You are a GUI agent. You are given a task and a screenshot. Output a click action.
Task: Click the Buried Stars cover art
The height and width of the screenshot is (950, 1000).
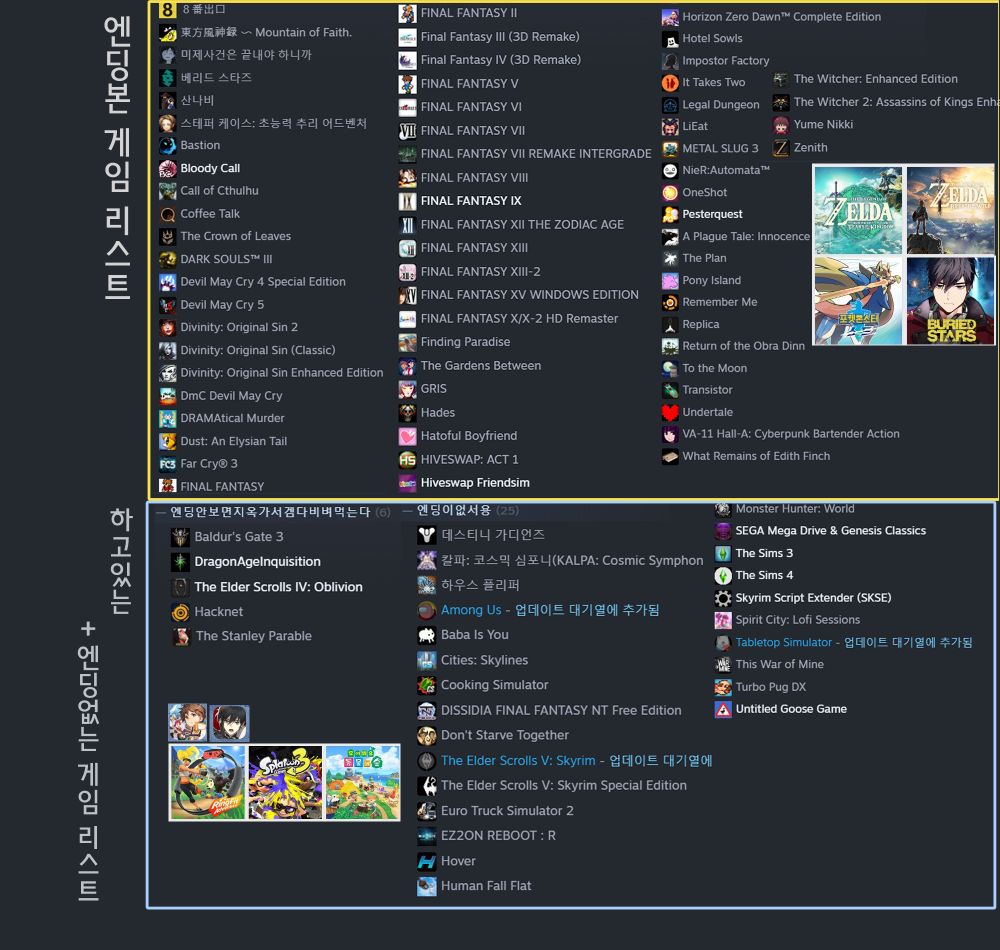tap(950, 301)
